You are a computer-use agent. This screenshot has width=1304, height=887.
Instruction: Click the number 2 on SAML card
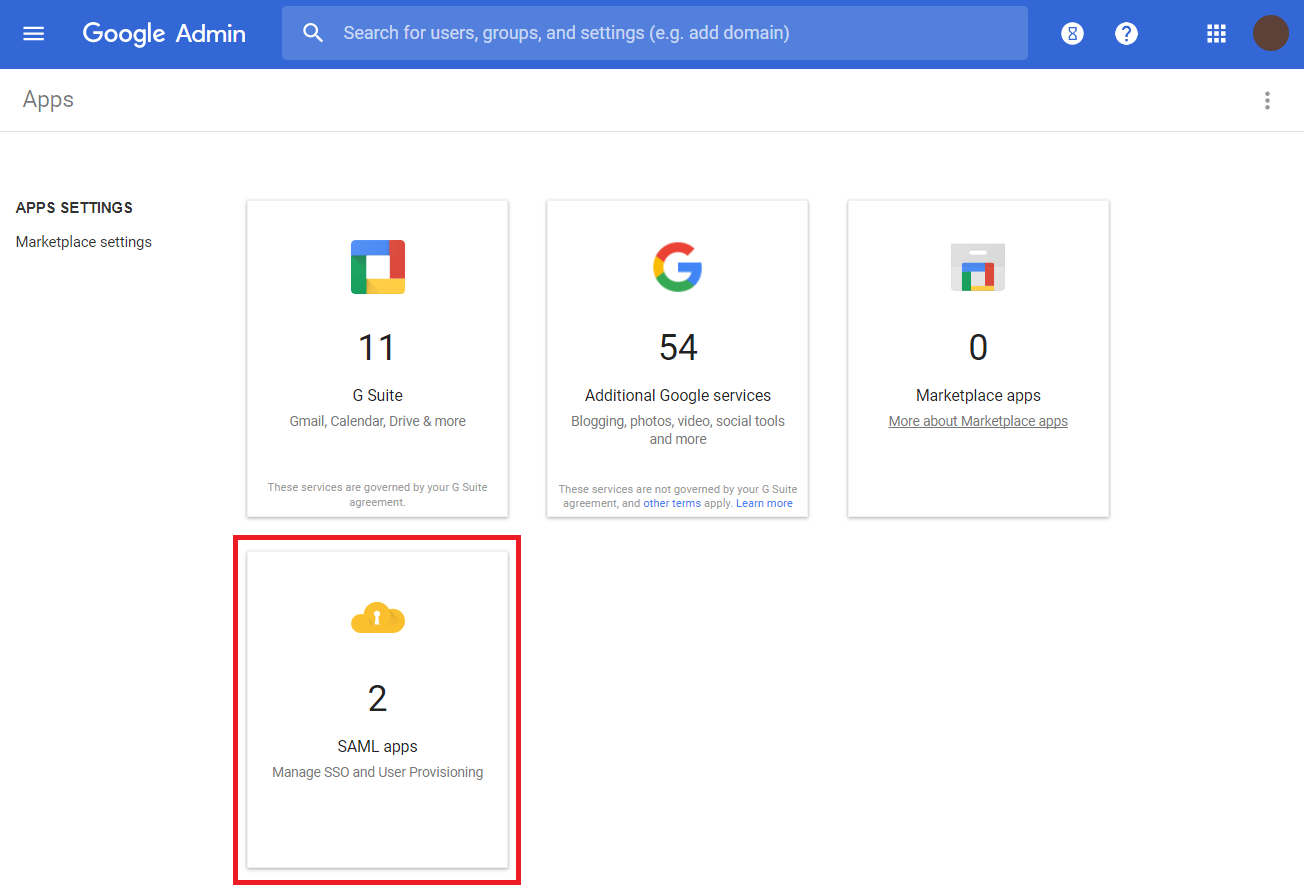[377, 698]
